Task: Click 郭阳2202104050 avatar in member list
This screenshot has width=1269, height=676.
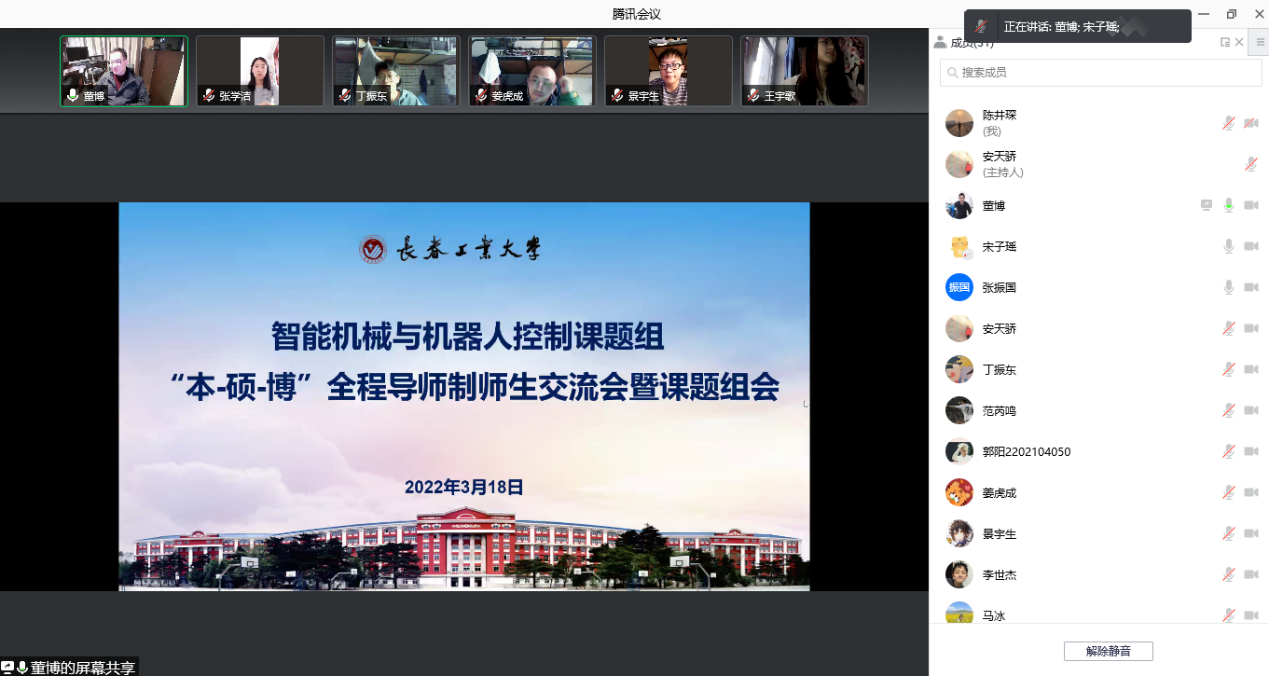Action: 959,451
